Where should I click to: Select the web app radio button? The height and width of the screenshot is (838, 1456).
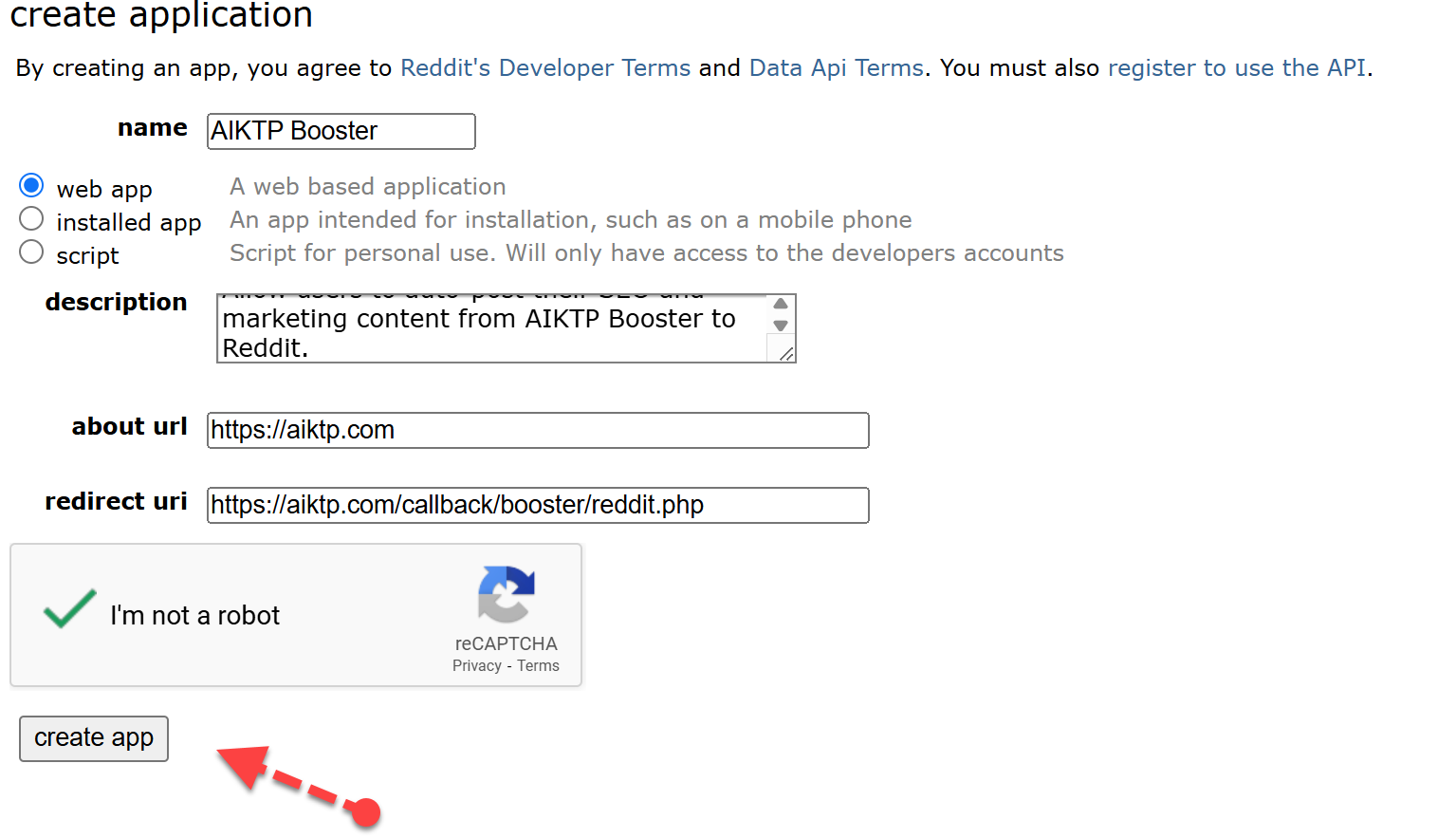pyautogui.click(x=31, y=185)
